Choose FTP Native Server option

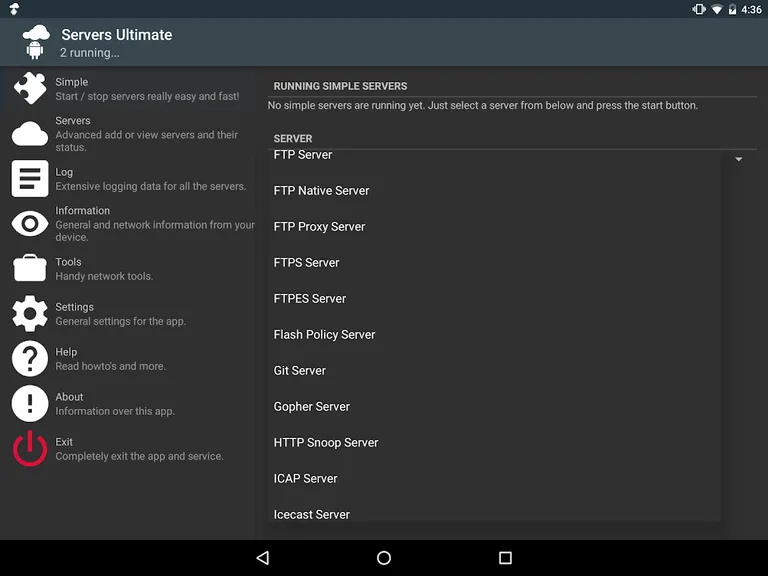pyautogui.click(x=321, y=191)
